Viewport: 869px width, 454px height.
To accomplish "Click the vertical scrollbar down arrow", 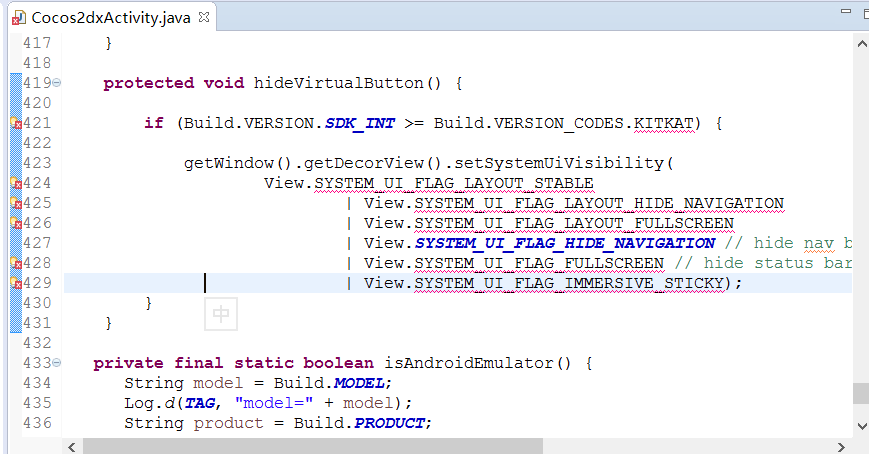I will point(862,426).
